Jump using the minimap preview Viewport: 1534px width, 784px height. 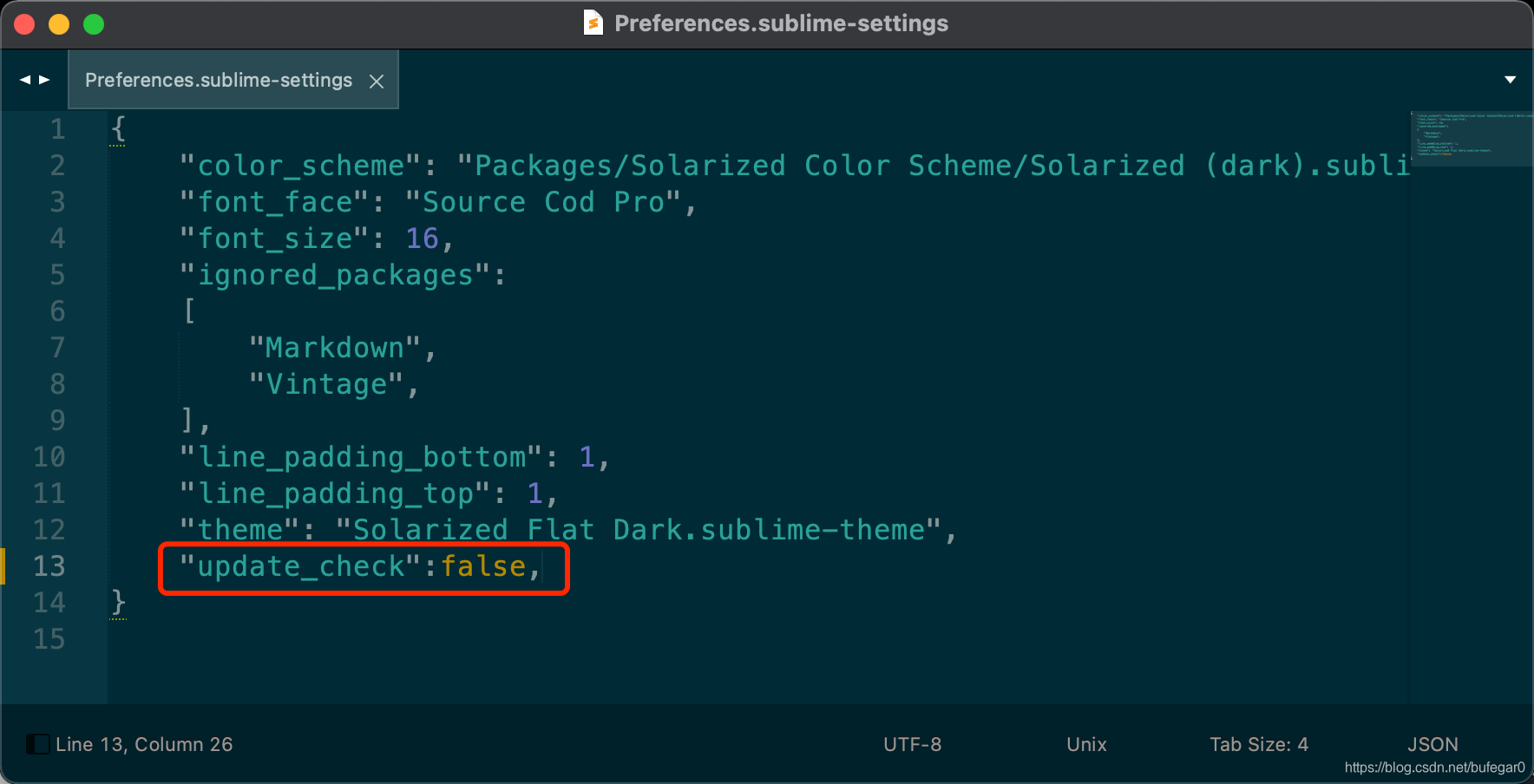[1472, 138]
